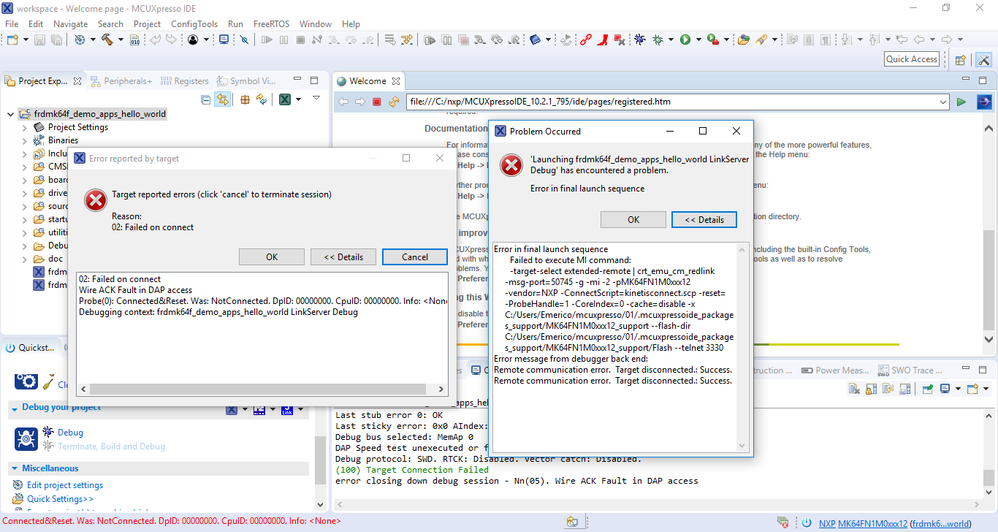Click Cancel in Error reported by target dialog
The height and width of the screenshot is (532, 998).
coord(414,257)
